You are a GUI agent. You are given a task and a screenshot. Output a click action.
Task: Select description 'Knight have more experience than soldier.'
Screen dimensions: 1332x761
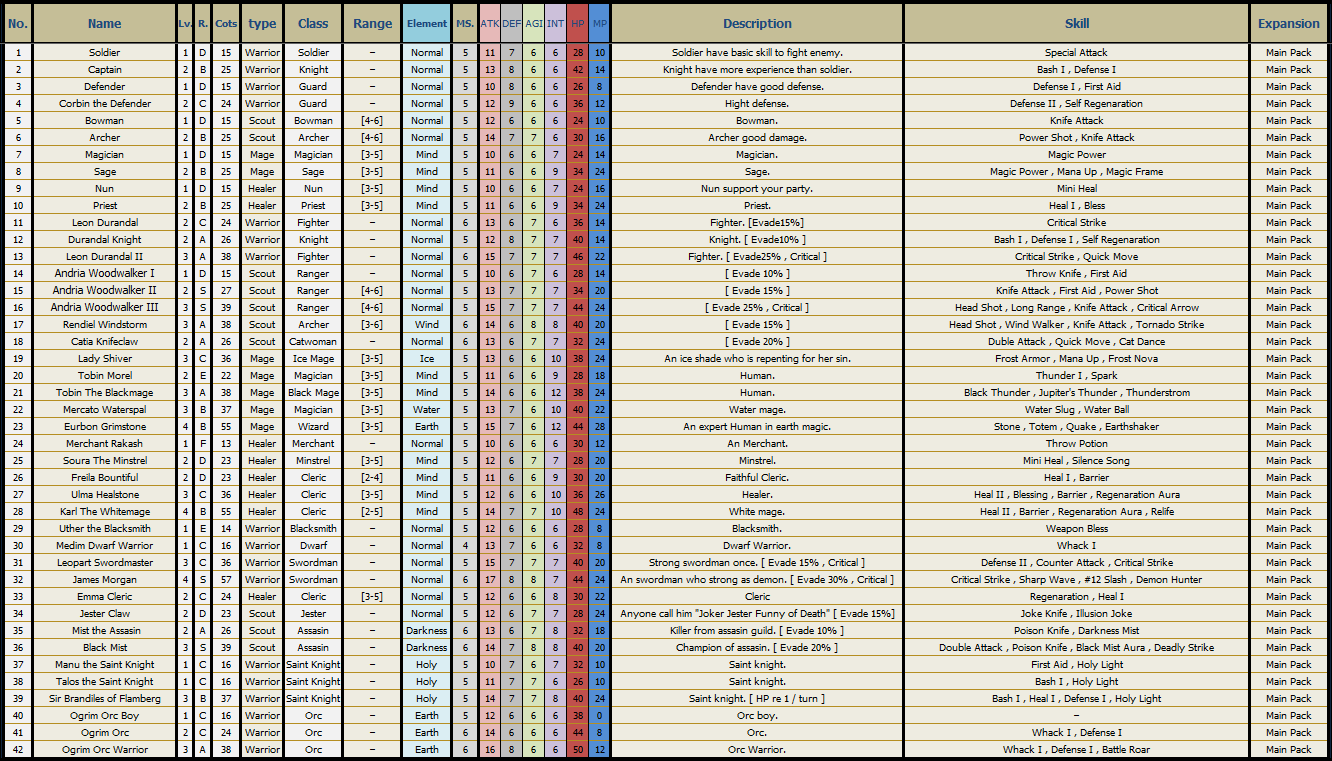point(757,70)
